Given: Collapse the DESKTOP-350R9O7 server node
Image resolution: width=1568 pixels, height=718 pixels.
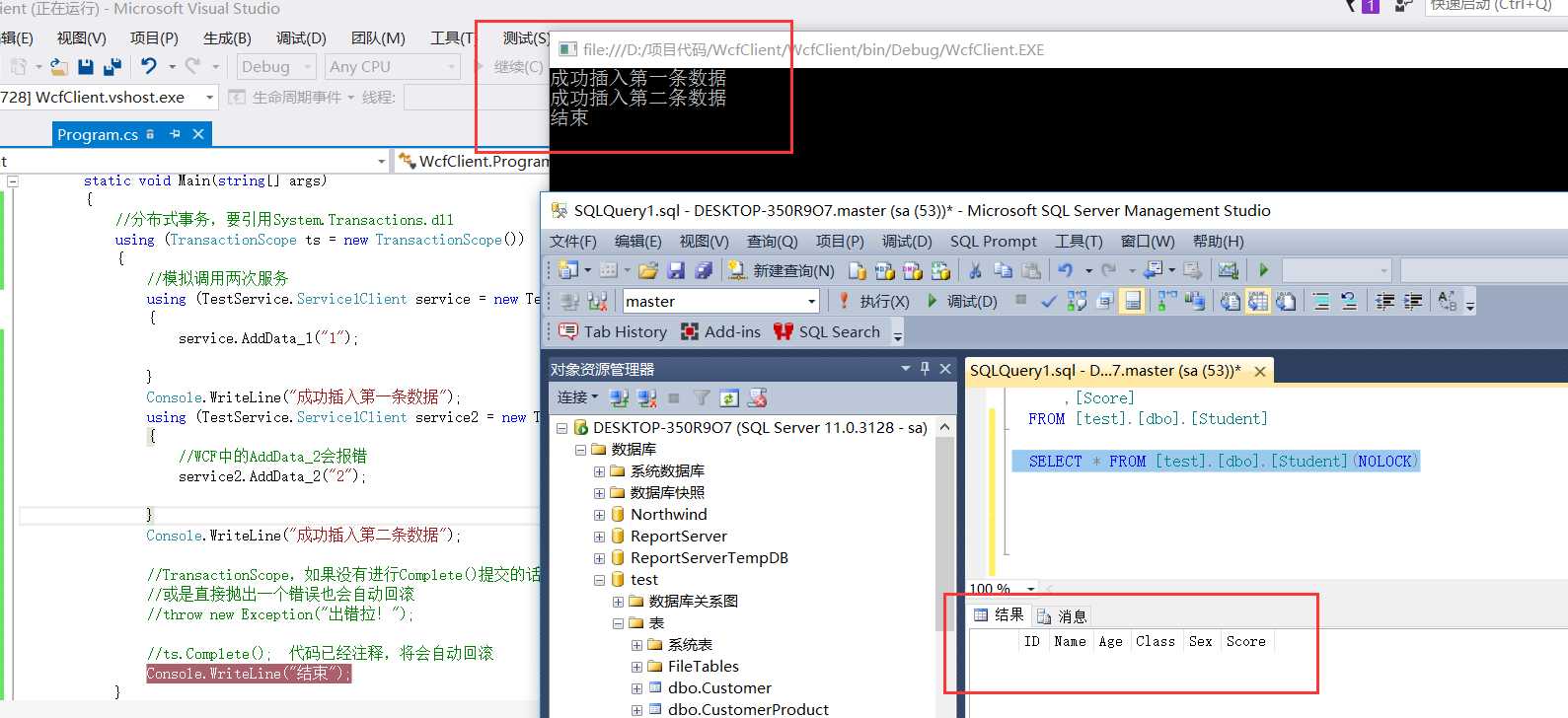Looking at the screenshot, I should [561, 428].
